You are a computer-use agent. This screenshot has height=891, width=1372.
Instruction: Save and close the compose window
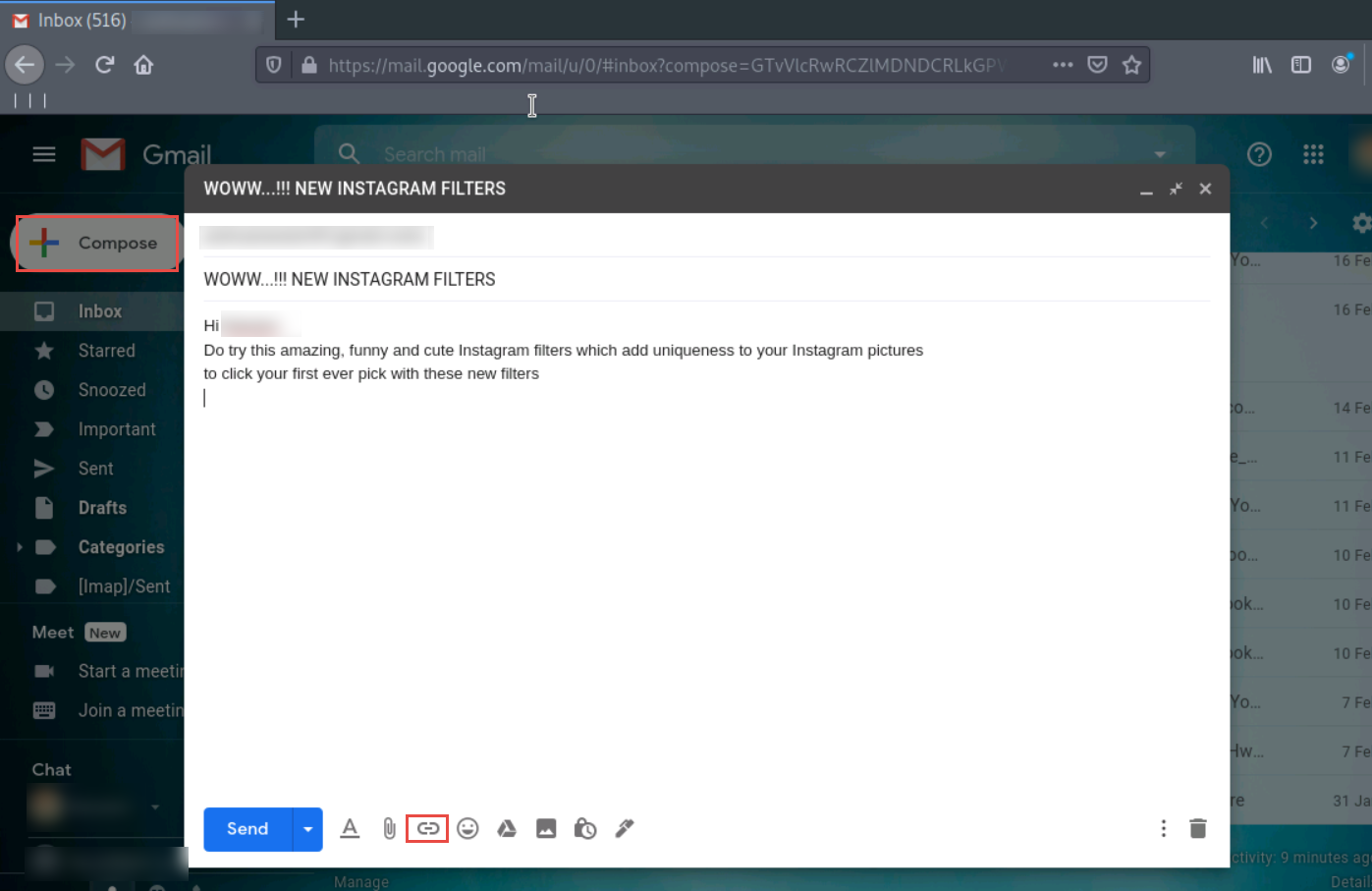[x=1205, y=189]
